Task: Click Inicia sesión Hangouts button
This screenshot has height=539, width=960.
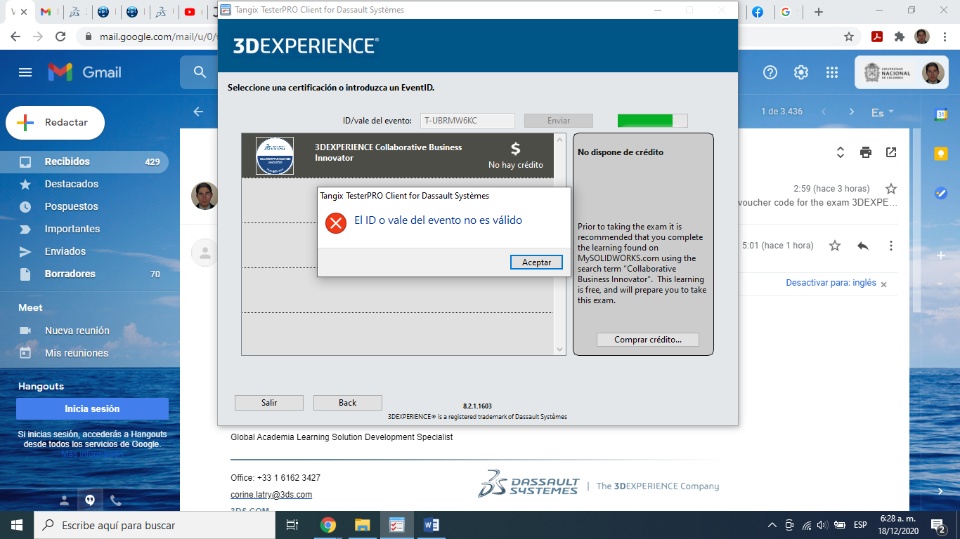Action: (92, 409)
